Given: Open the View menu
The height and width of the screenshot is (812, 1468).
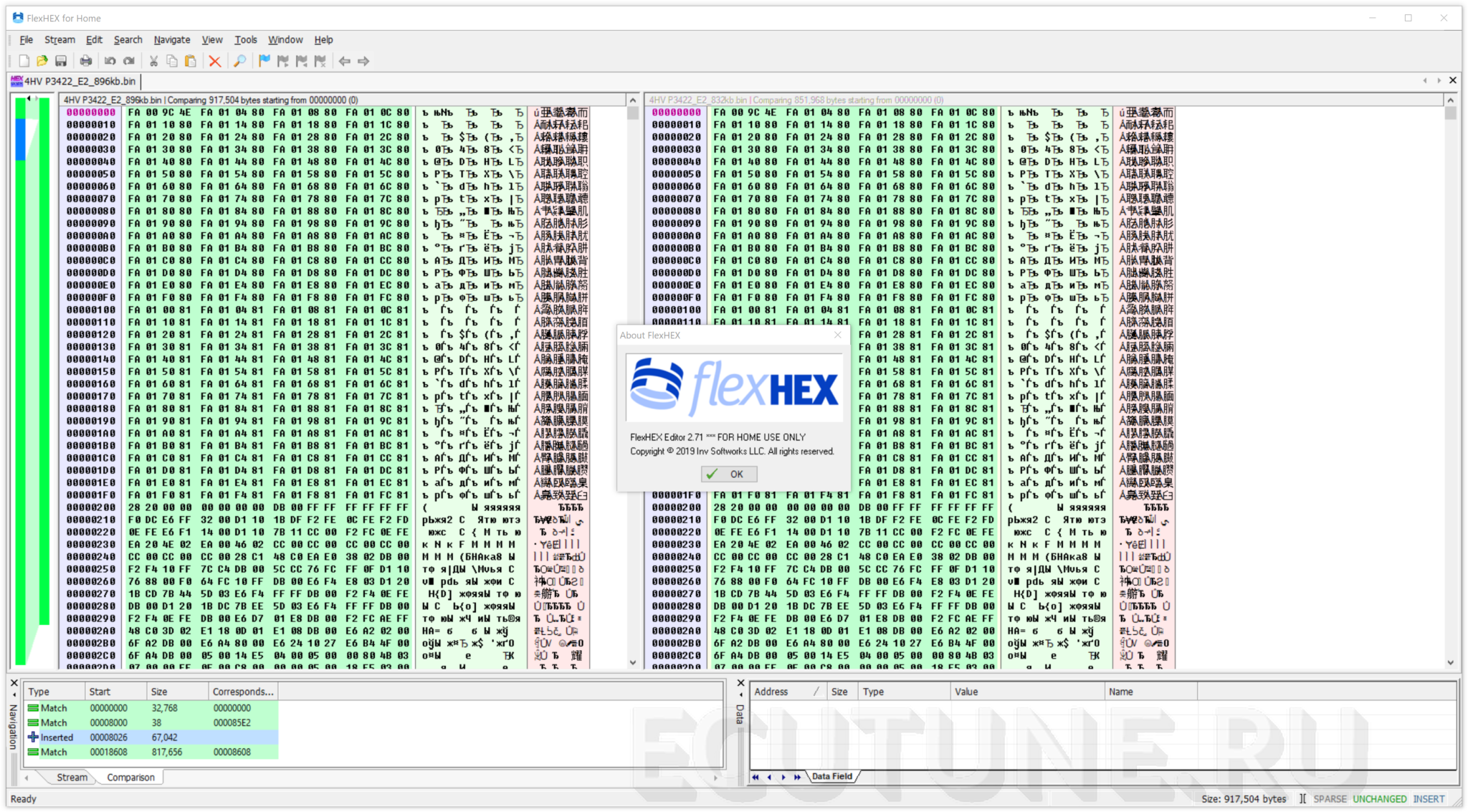Looking at the screenshot, I should [x=212, y=40].
